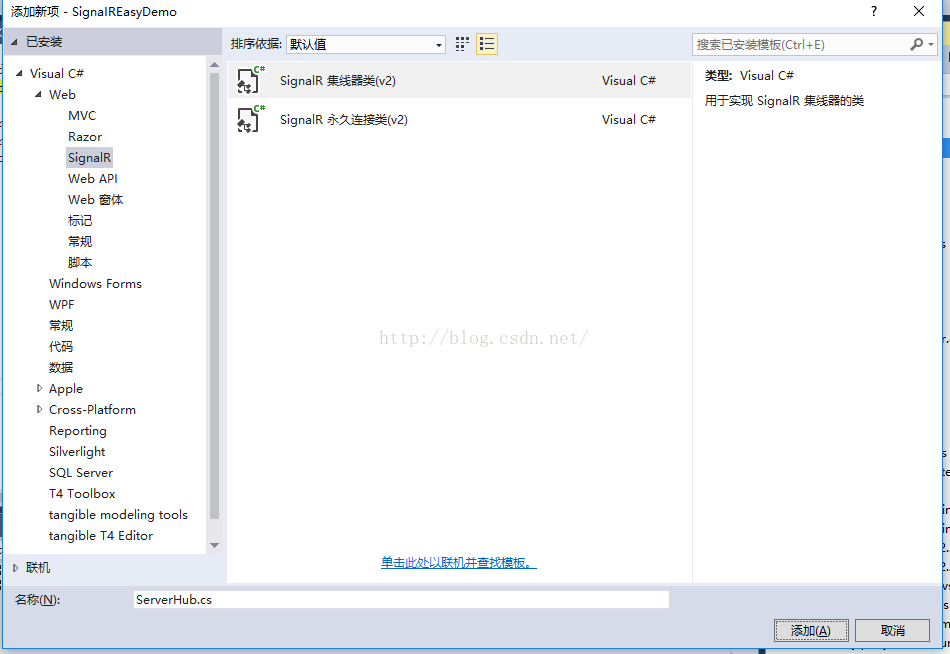Screen dimensions: 950x654
Task: Select Web 窗体 category
Action: [95, 200]
